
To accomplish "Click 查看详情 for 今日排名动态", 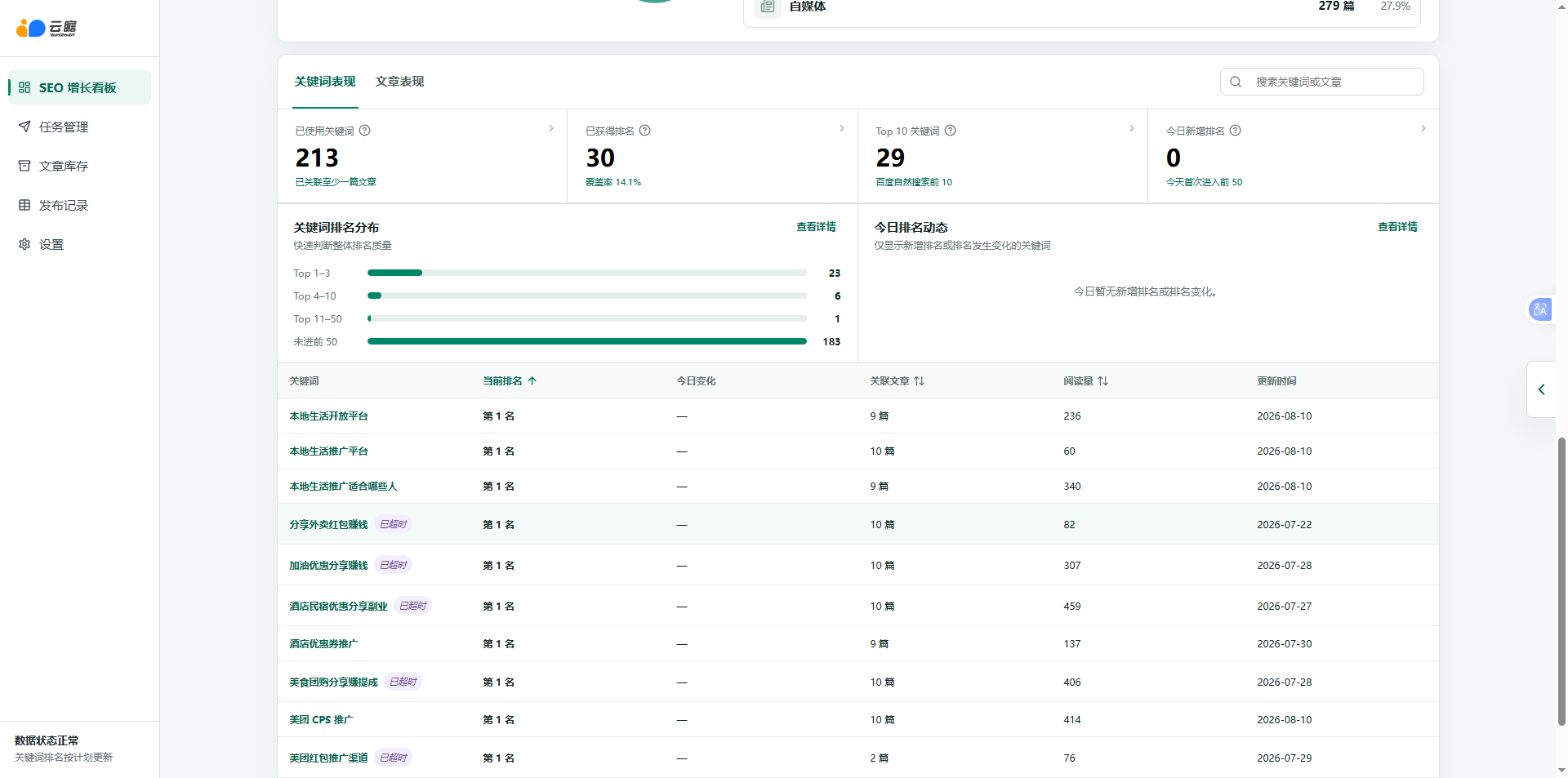I will tap(1398, 227).
